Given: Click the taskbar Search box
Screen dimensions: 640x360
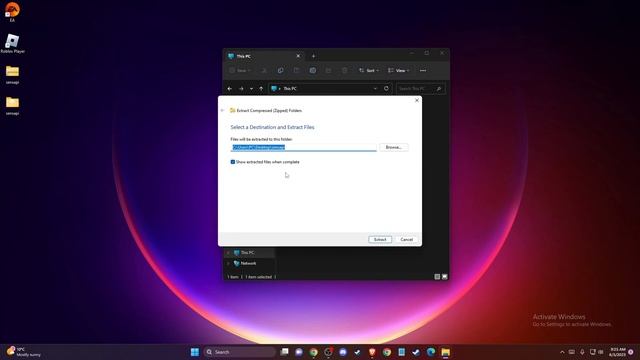Looking at the screenshot, I should [240, 352].
